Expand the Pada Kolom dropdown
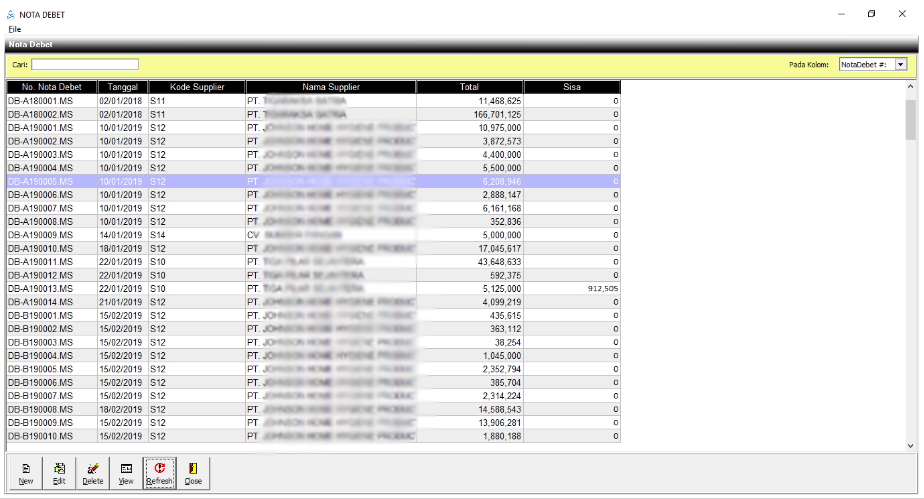 tap(900, 64)
